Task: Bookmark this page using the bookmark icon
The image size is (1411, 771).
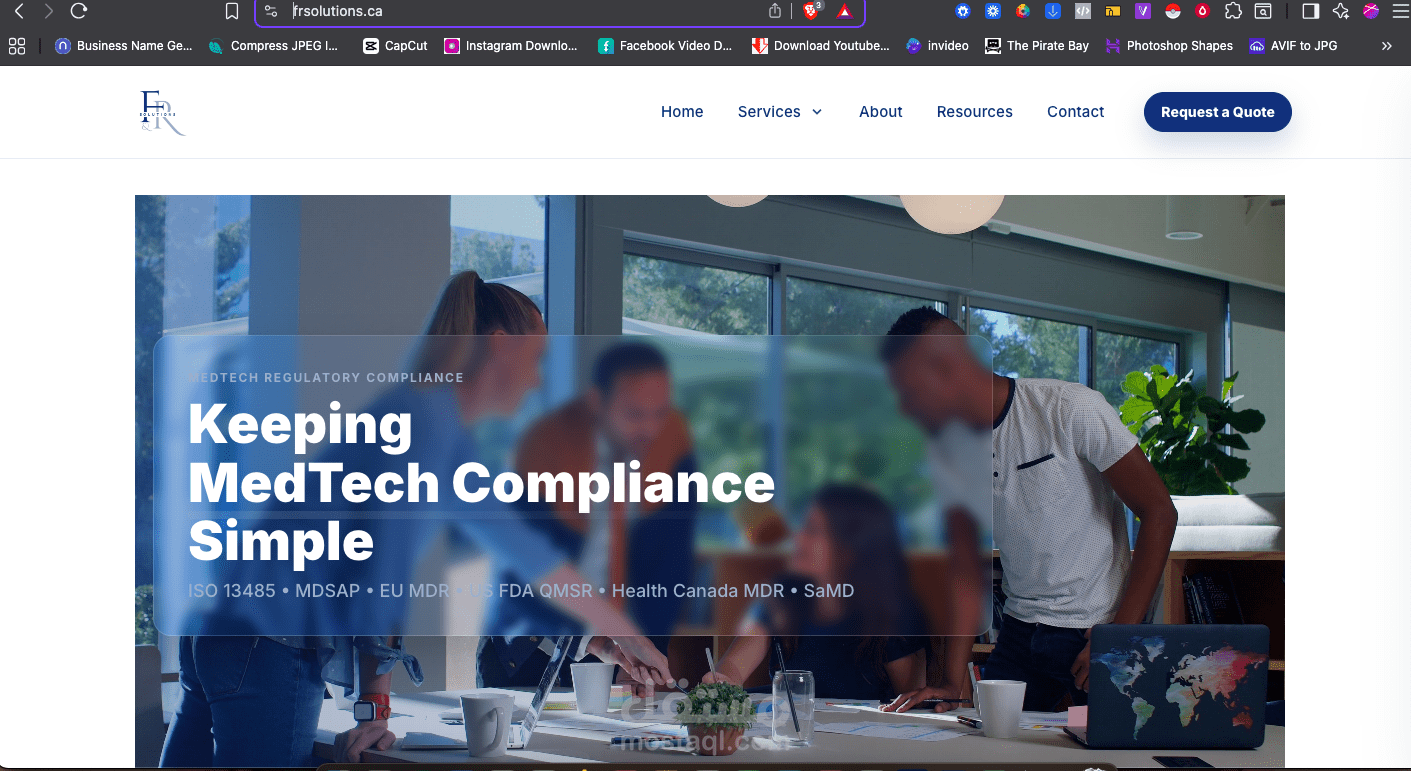Action: [x=232, y=11]
